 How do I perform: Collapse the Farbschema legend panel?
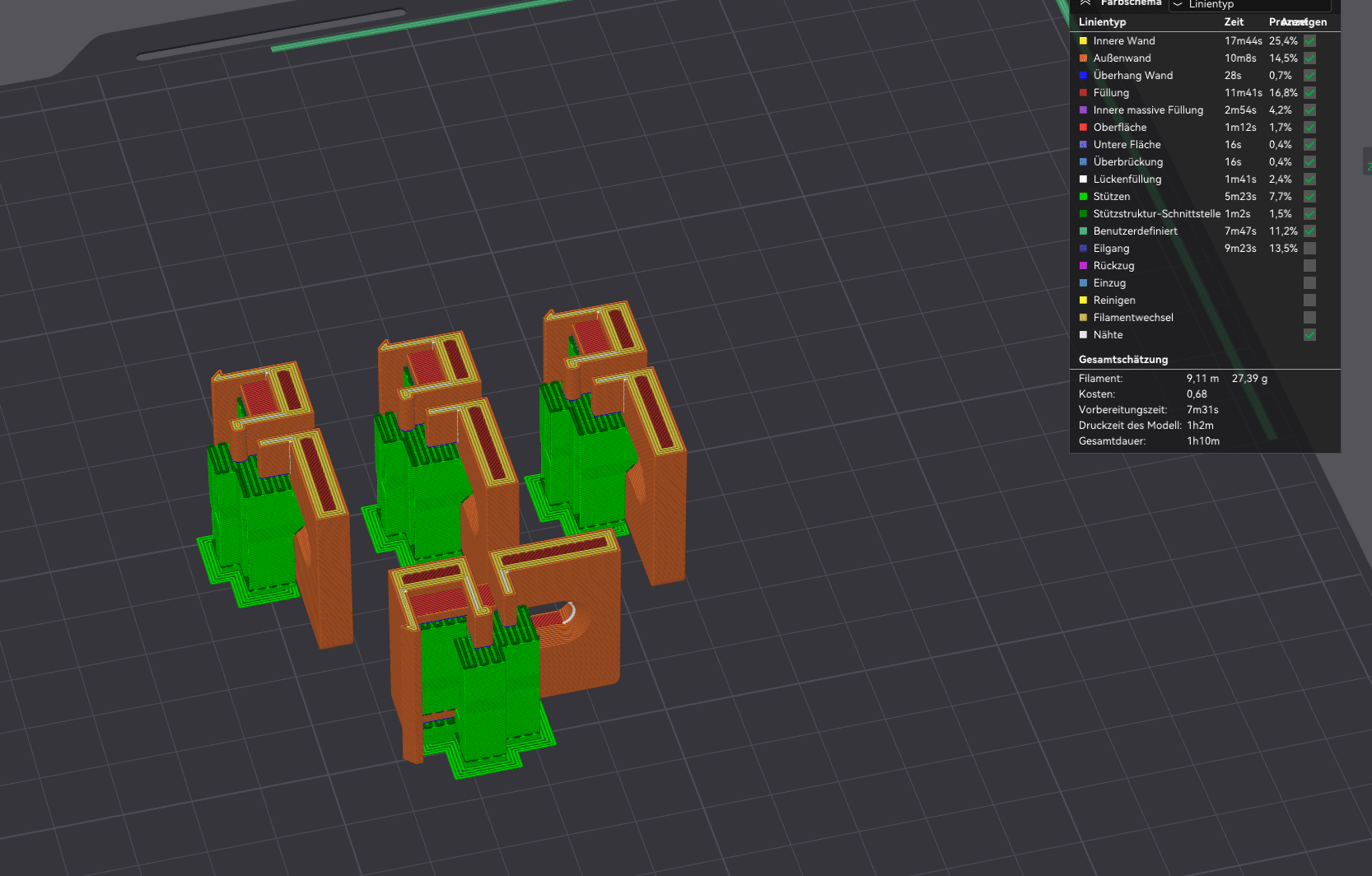tap(1085, 2)
